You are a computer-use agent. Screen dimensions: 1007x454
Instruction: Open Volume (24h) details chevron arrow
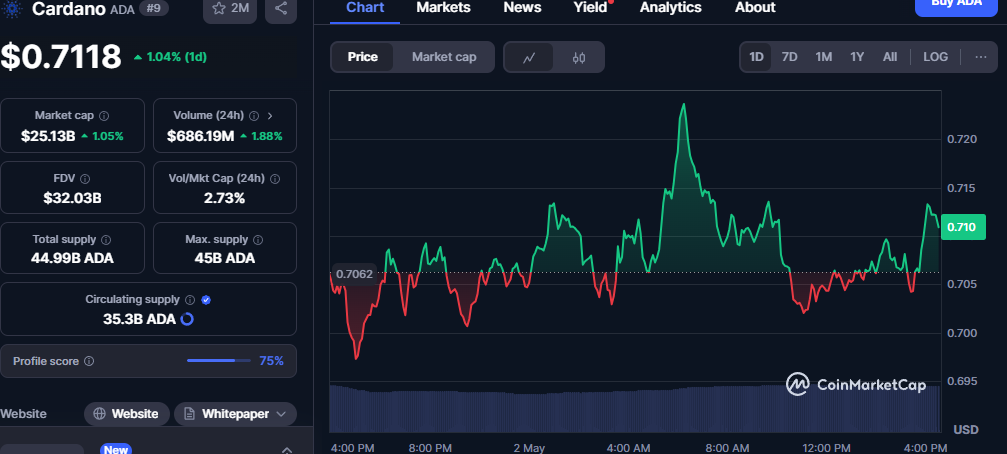point(270,116)
